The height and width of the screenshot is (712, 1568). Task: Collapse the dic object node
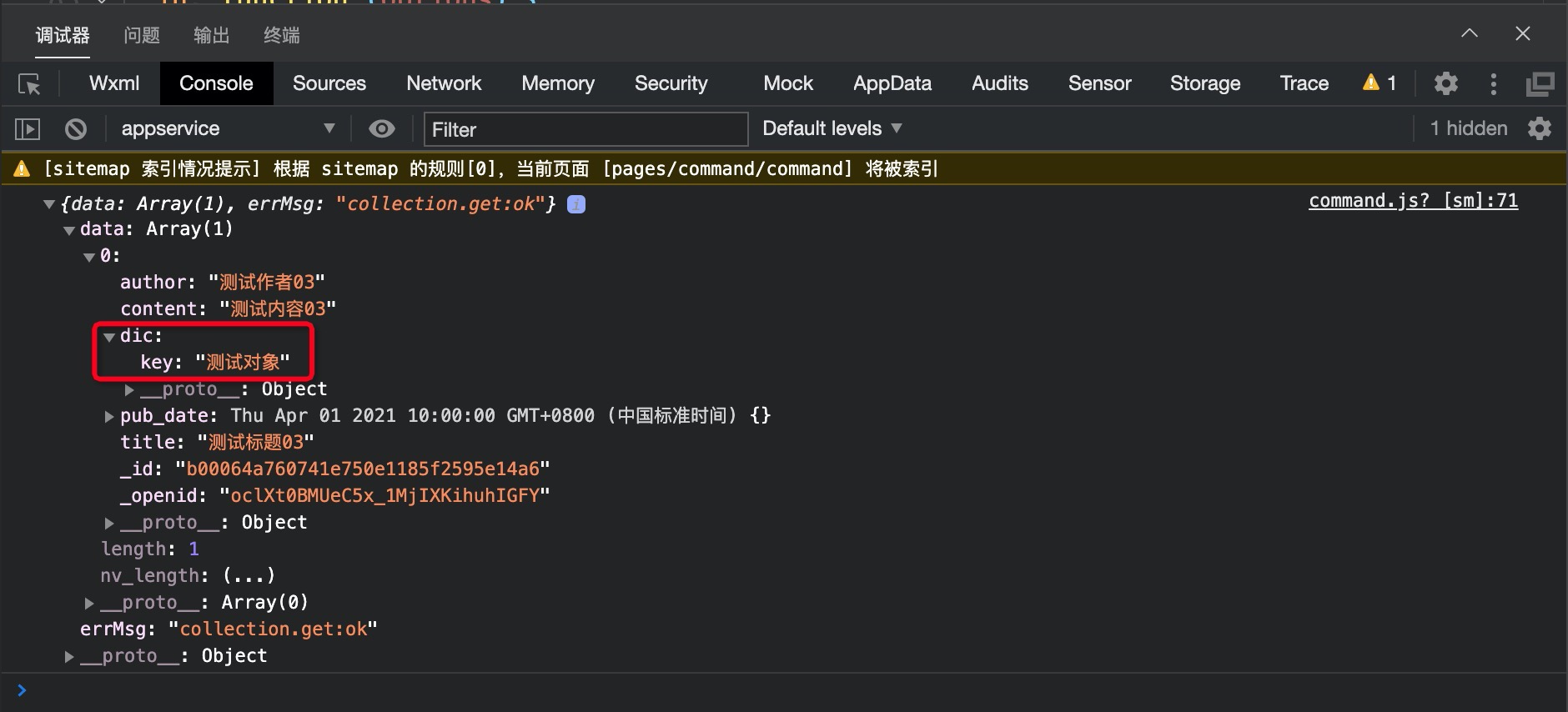click(109, 337)
